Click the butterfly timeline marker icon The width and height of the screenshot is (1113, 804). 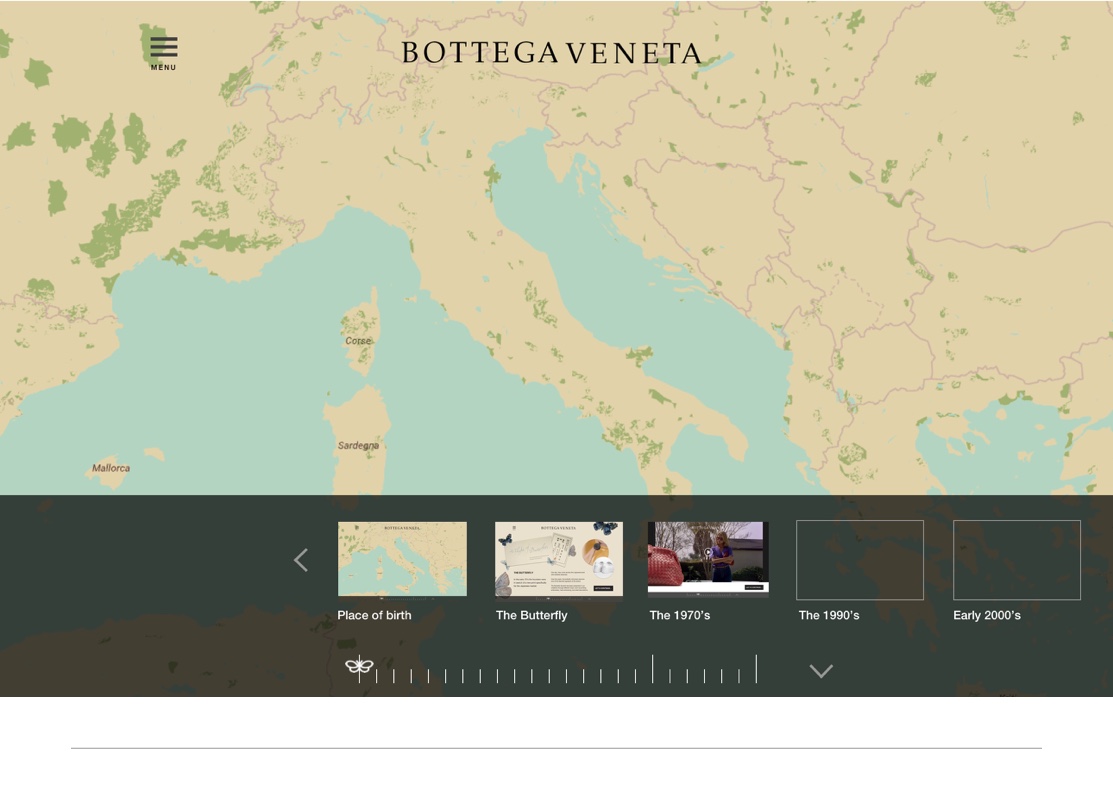click(x=359, y=666)
